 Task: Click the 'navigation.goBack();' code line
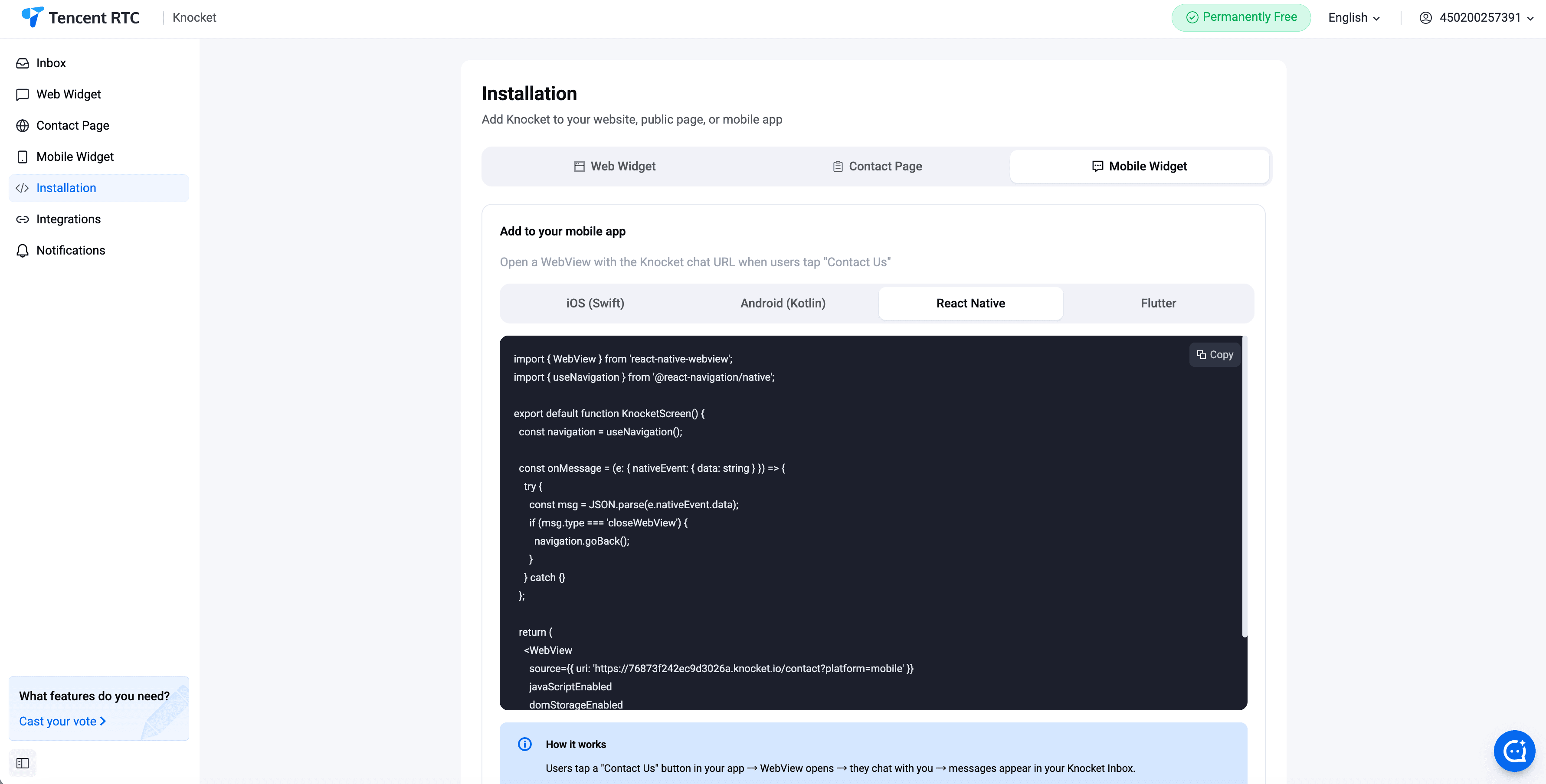click(x=582, y=541)
